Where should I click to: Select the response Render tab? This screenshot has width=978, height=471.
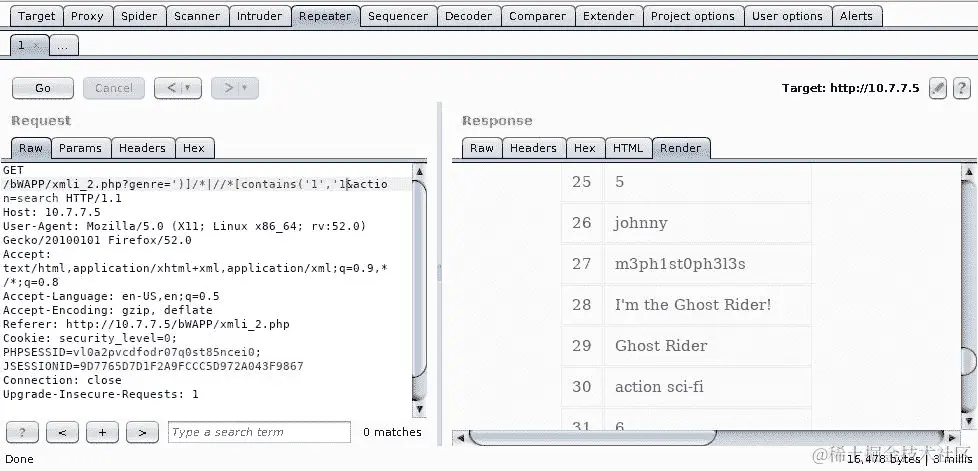pos(680,148)
